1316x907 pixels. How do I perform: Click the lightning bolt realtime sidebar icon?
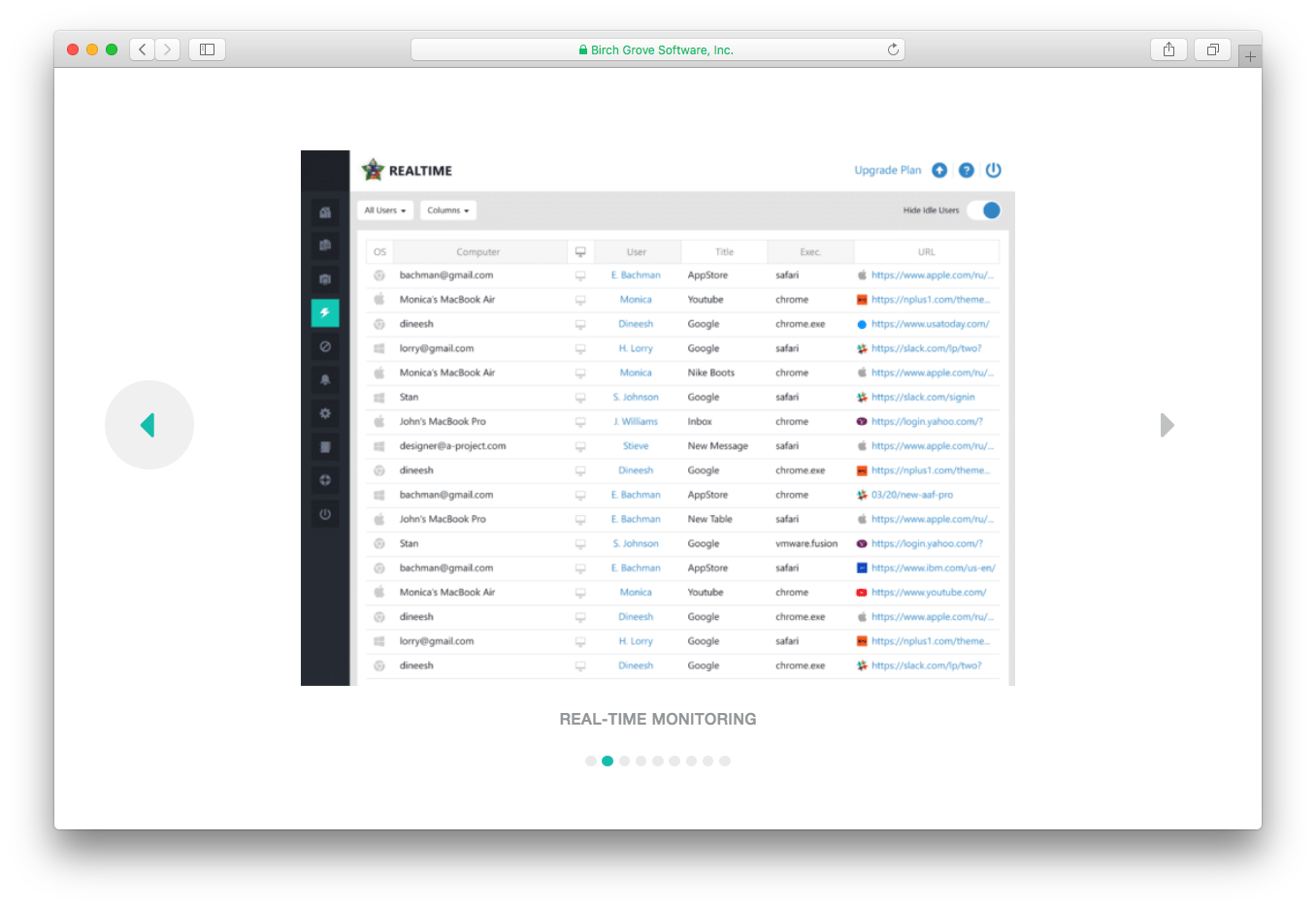tap(325, 312)
